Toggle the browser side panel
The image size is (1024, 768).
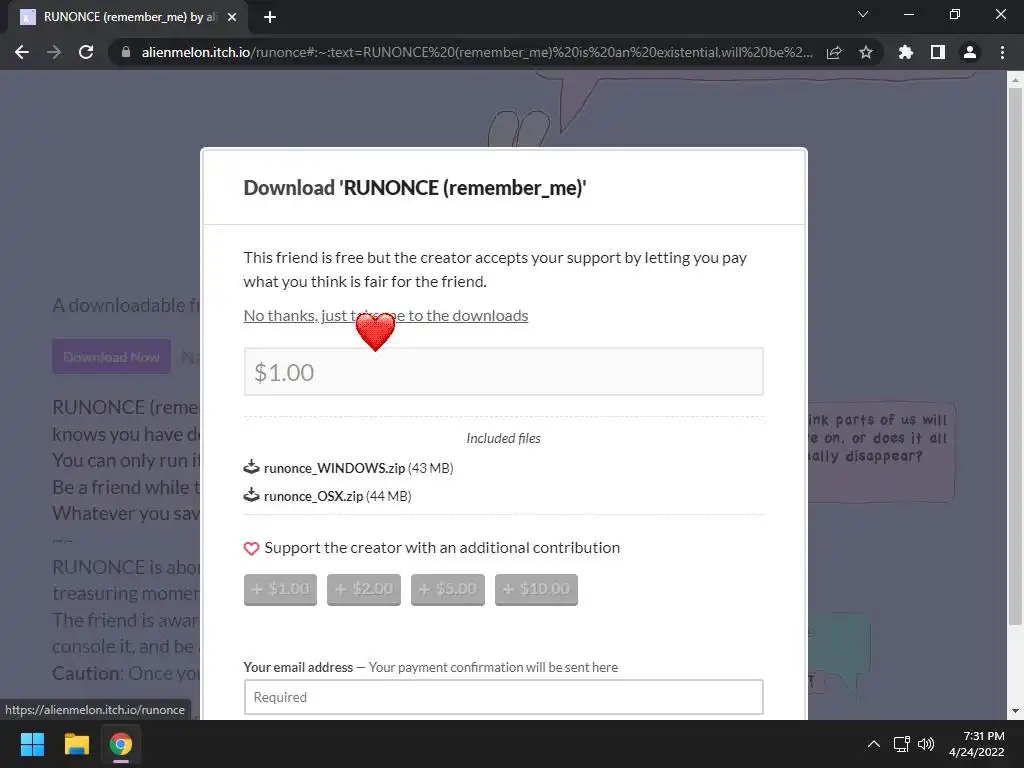coord(938,52)
